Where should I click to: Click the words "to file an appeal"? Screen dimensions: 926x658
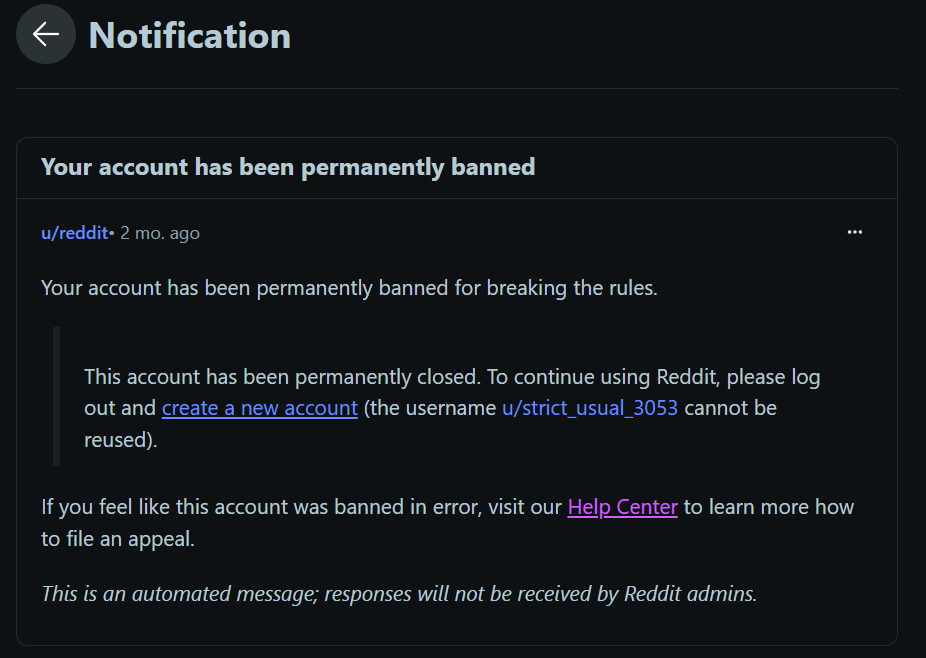(117, 539)
